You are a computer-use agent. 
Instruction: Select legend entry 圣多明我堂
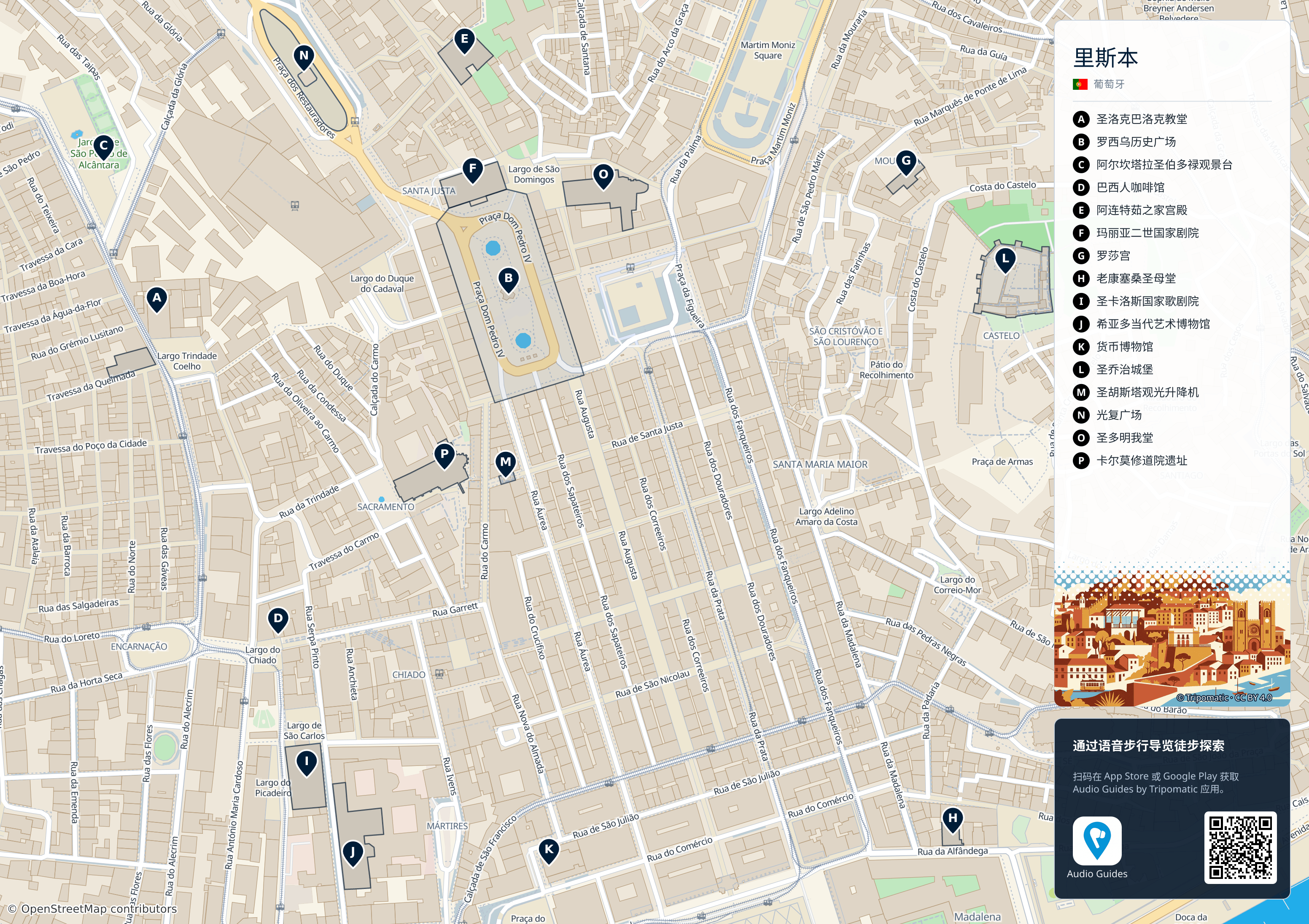[1124, 438]
